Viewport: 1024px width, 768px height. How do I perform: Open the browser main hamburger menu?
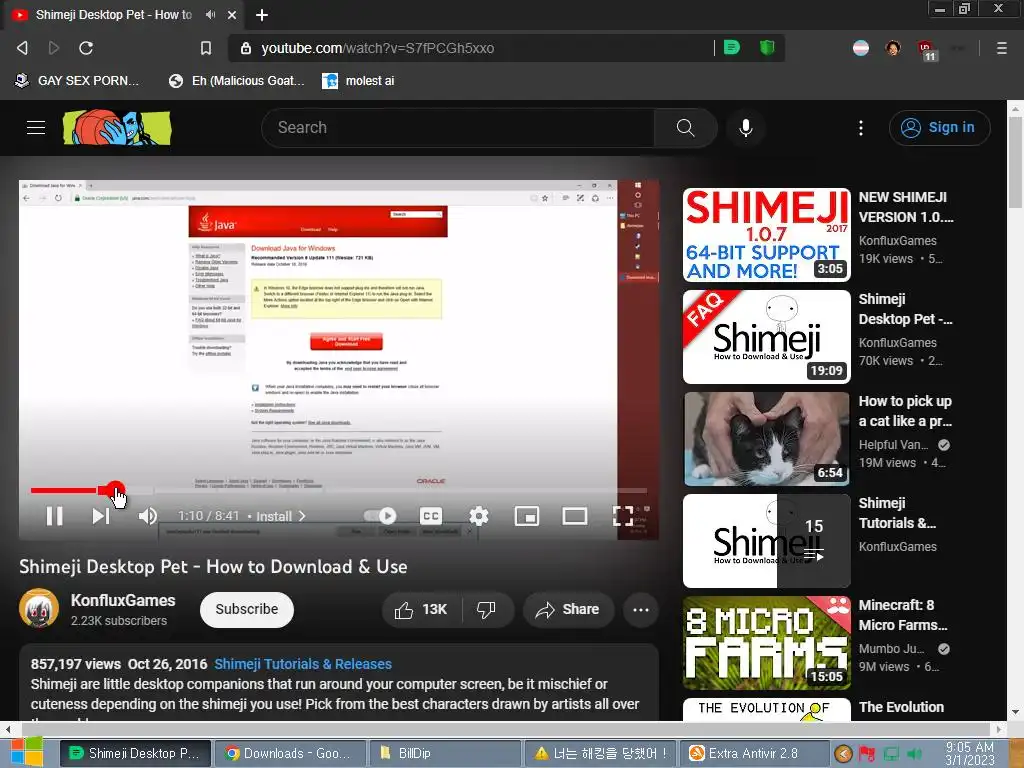(1002, 48)
